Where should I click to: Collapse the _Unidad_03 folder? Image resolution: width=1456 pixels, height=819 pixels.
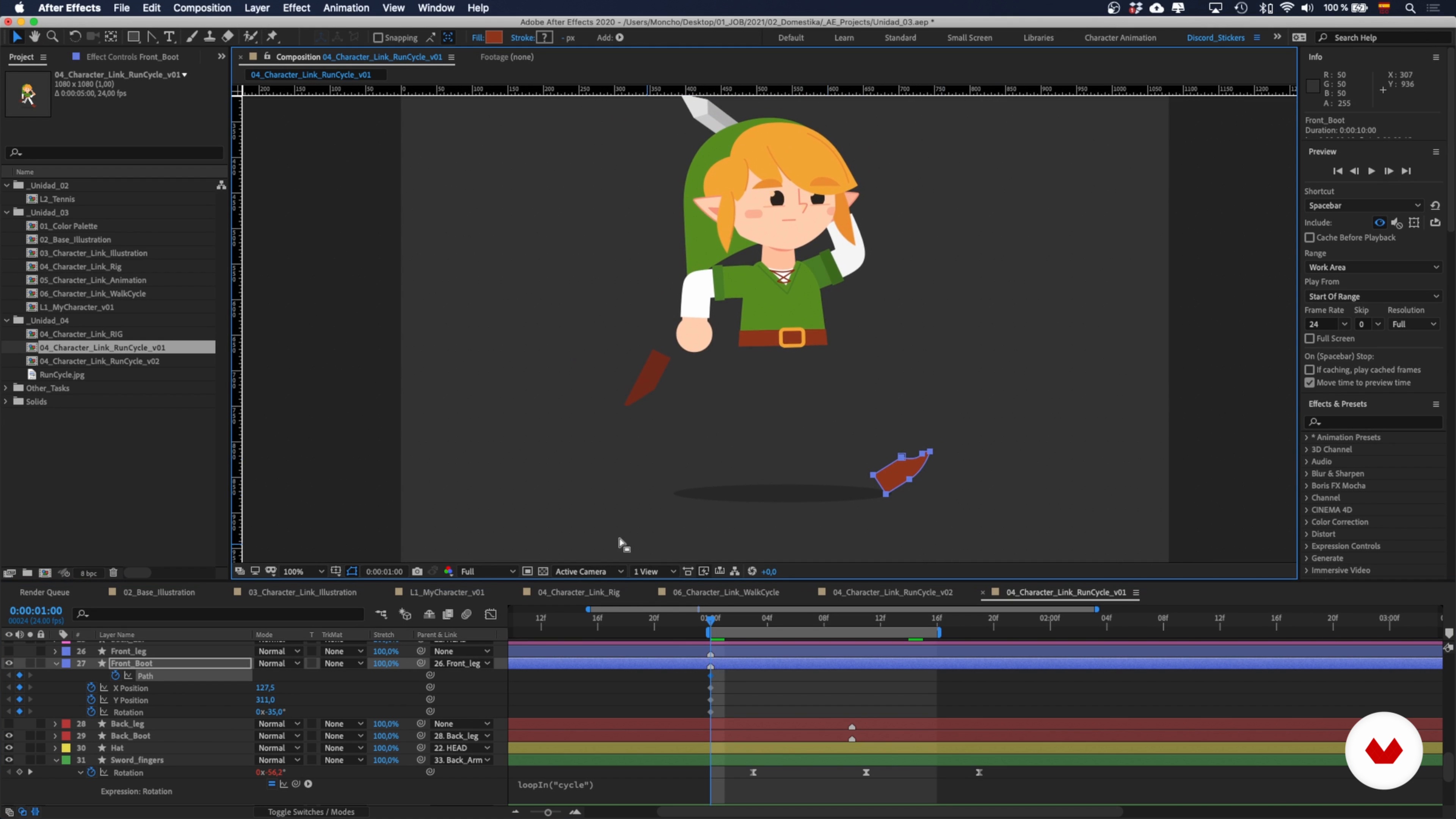click(x=7, y=212)
